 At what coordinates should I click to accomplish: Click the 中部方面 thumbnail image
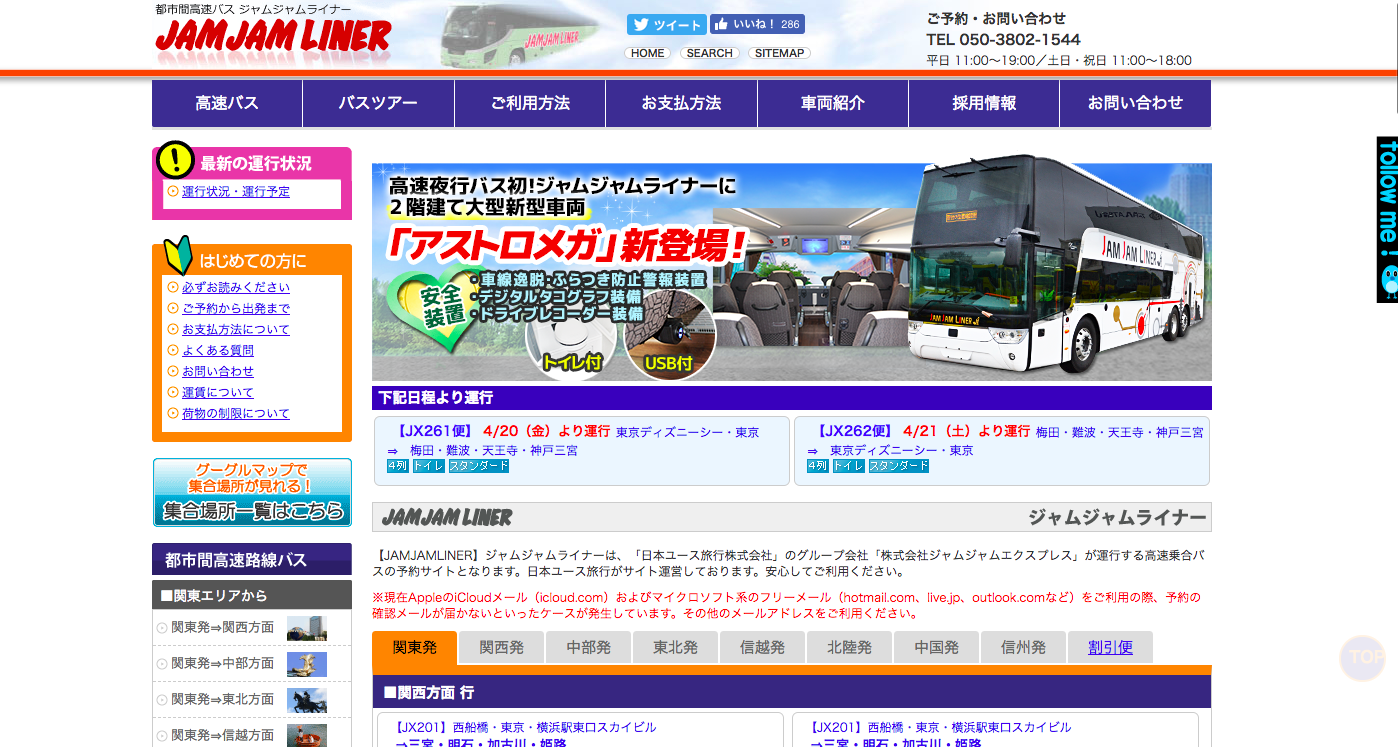307,664
